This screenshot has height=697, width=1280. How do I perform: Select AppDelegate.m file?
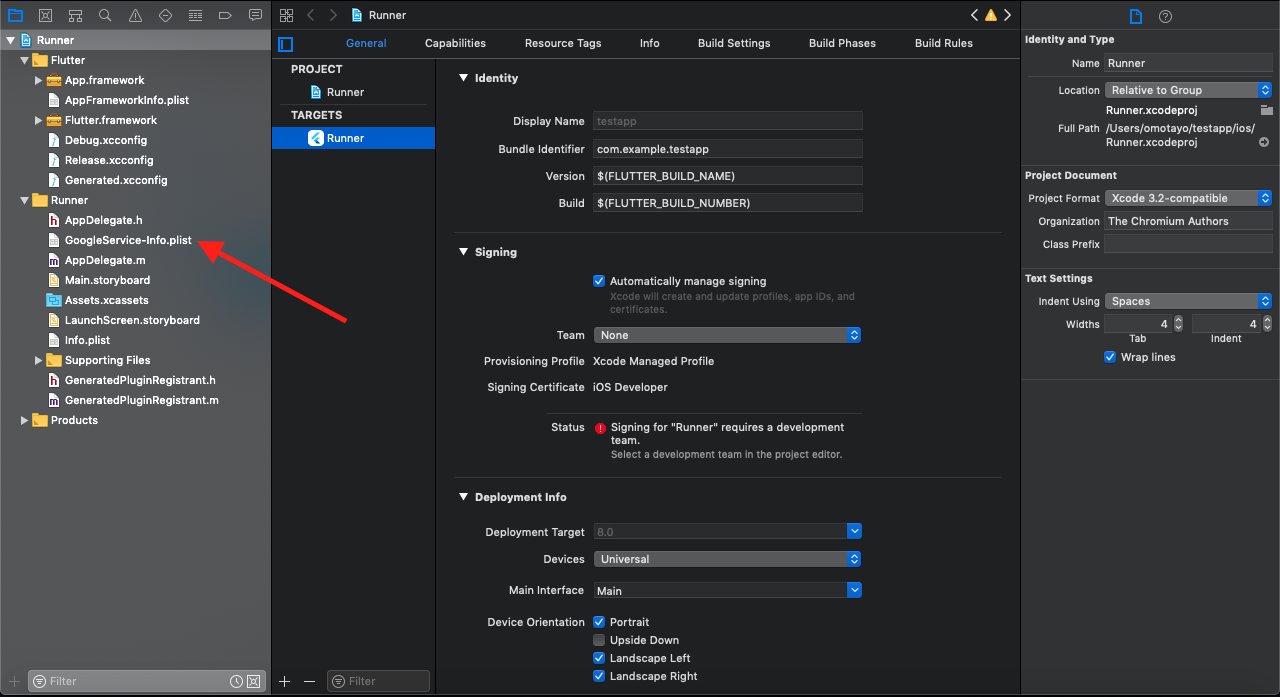(105, 260)
